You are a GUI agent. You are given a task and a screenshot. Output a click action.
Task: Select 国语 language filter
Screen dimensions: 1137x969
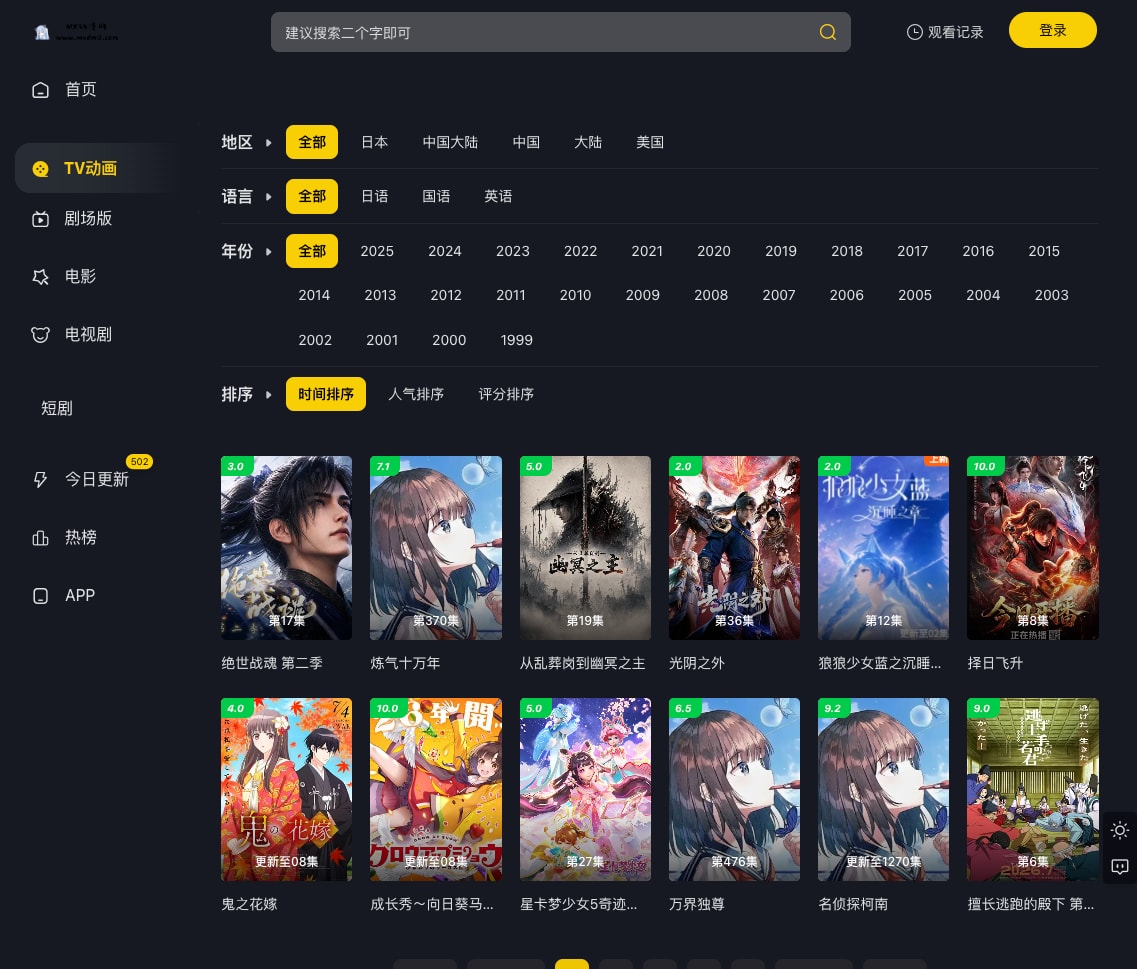437,196
